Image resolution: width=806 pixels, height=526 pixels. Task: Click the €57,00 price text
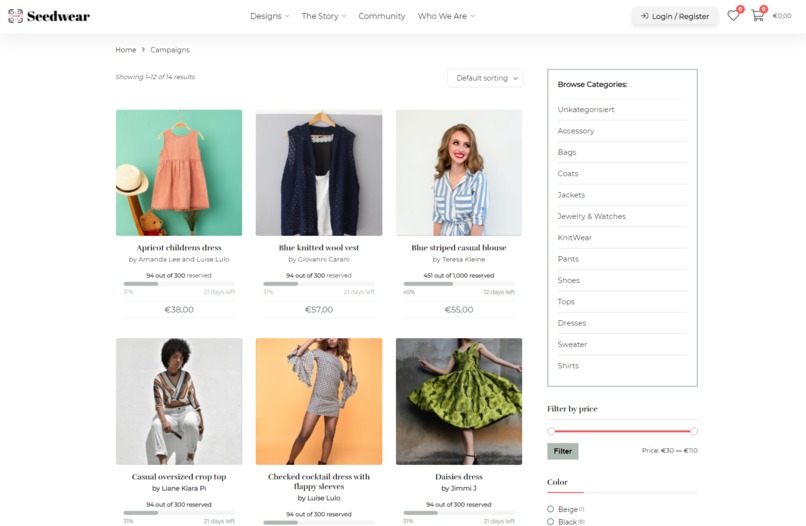pyautogui.click(x=319, y=310)
